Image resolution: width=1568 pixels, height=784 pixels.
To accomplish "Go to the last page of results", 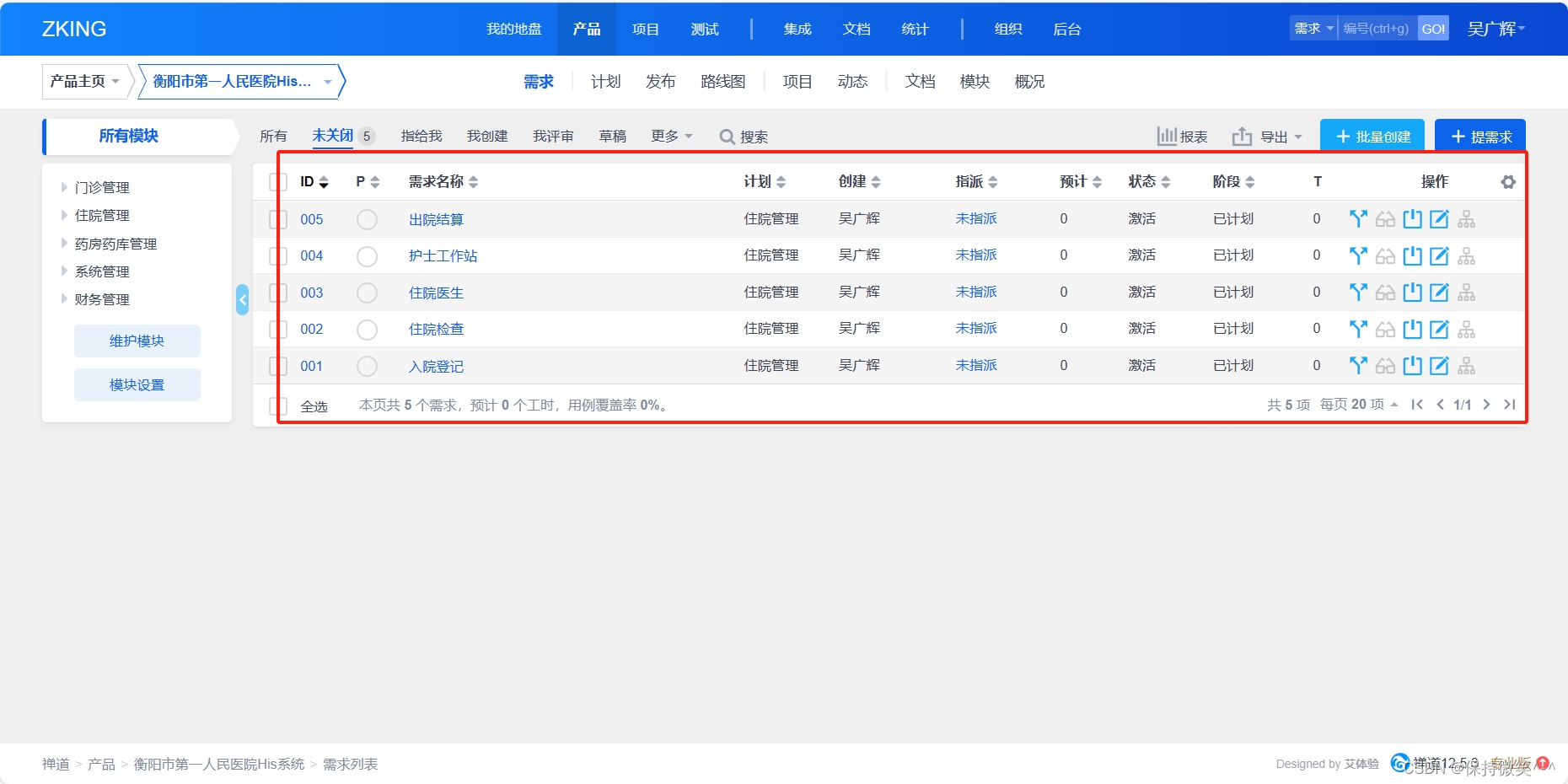I will point(1509,405).
